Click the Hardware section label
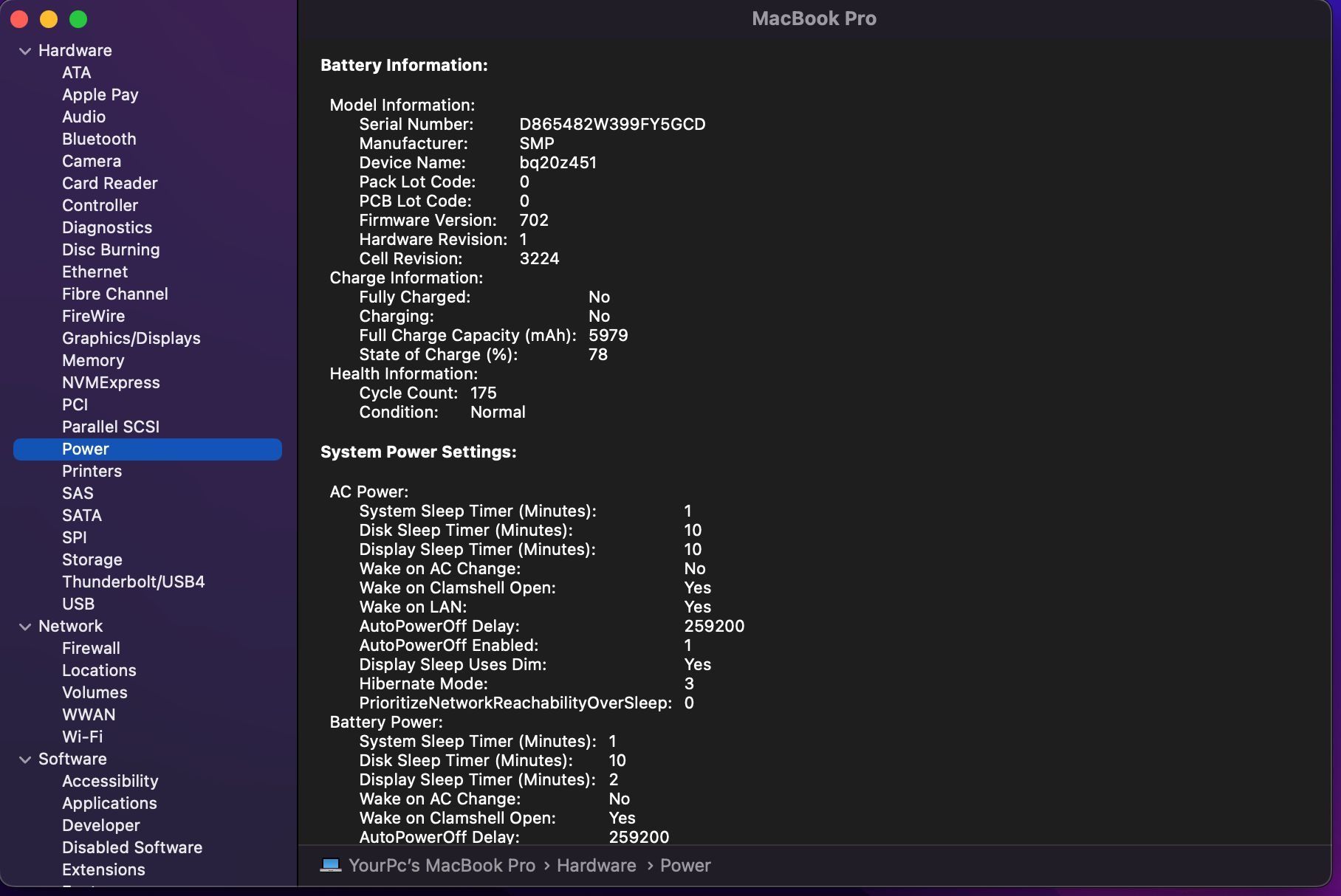The image size is (1341, 896). coord(75,50)
